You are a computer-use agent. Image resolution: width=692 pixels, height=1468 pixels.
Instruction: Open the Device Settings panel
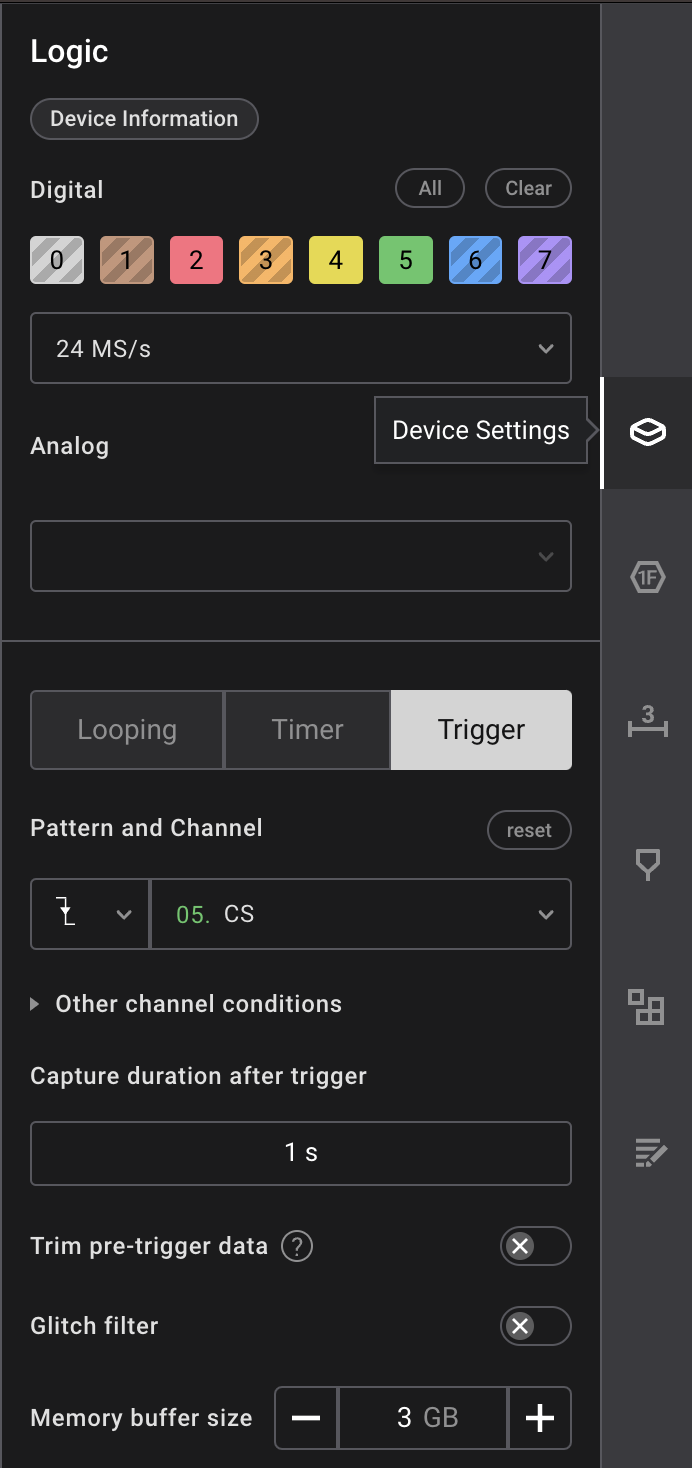(x=646, y=434)
